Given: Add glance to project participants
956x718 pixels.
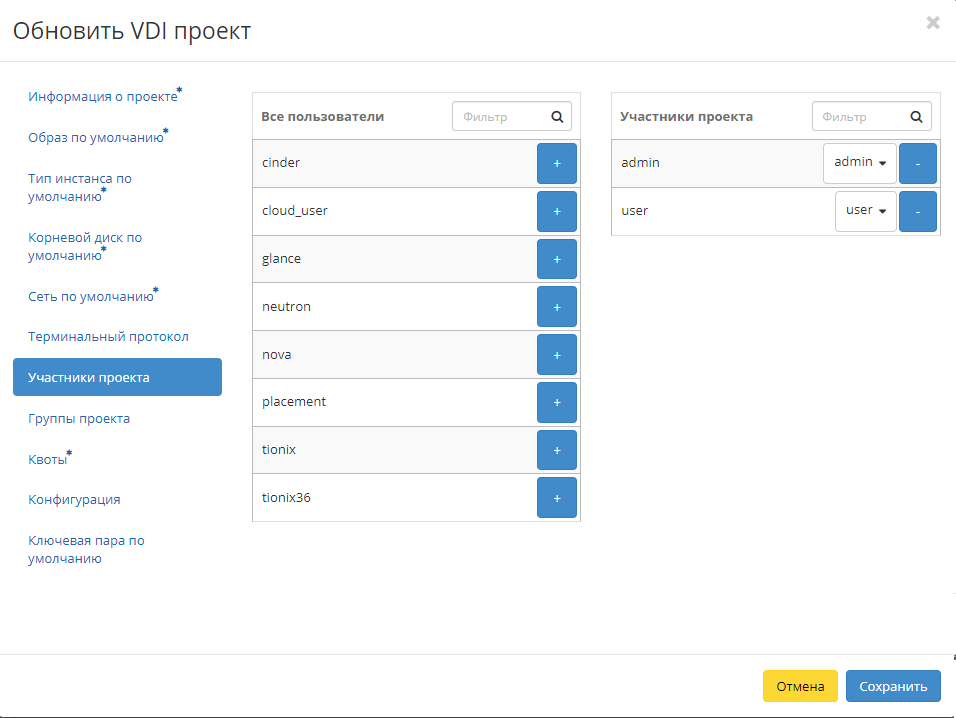Looking at the screenshot, I should tap(557, 258).
